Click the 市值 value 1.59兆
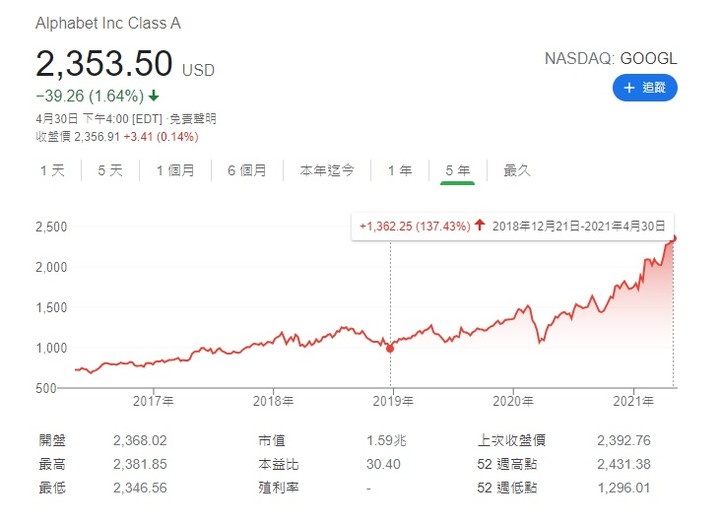 (386, 440)
